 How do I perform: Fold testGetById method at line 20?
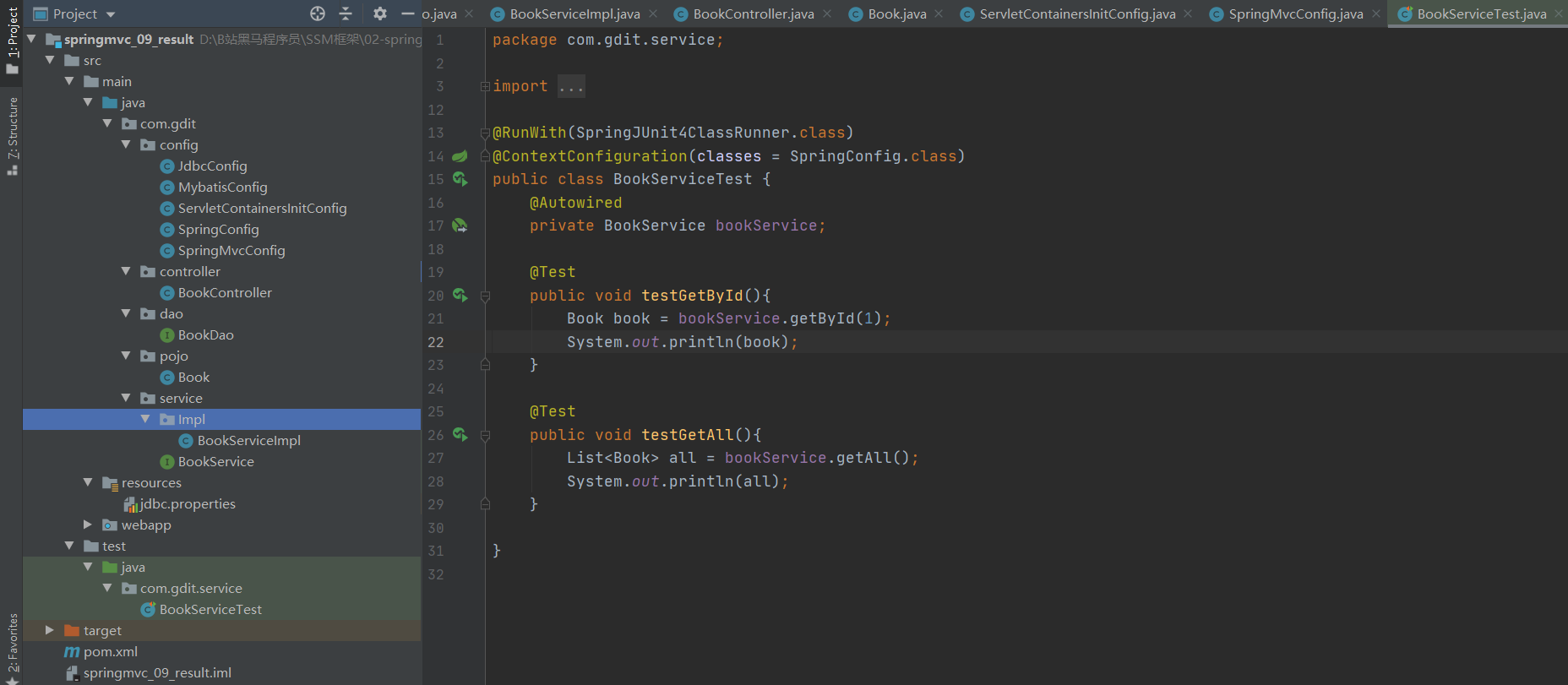(485, 296)
